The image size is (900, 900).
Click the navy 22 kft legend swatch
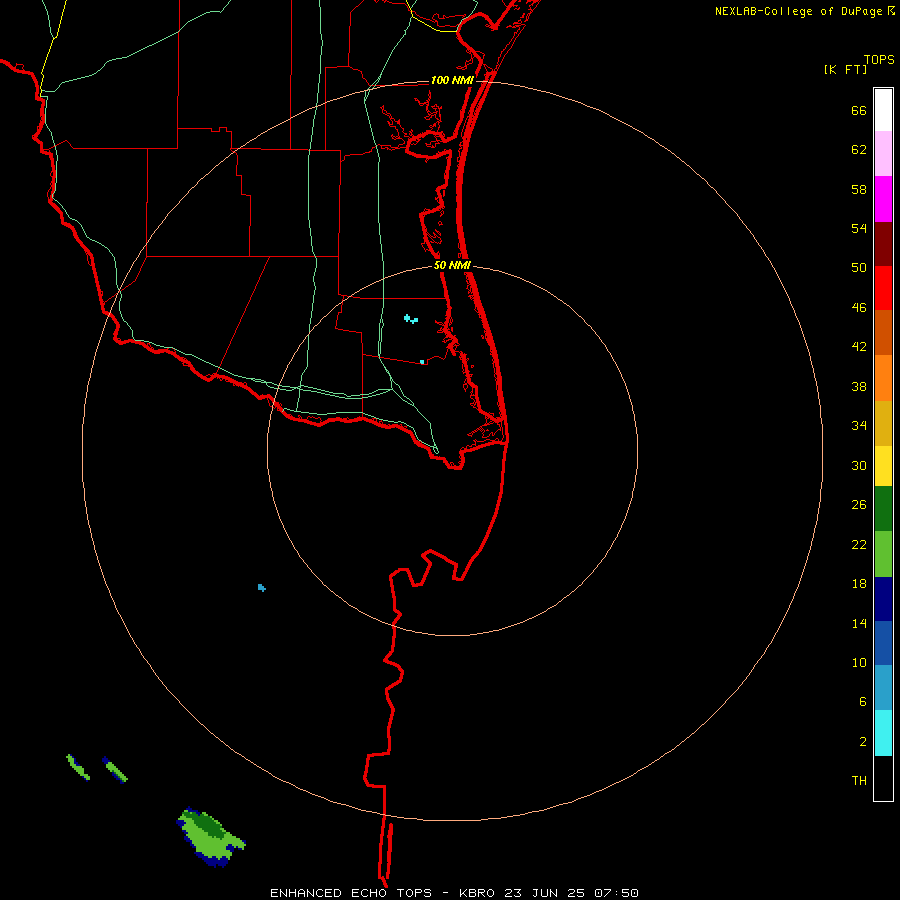[883, 599]
